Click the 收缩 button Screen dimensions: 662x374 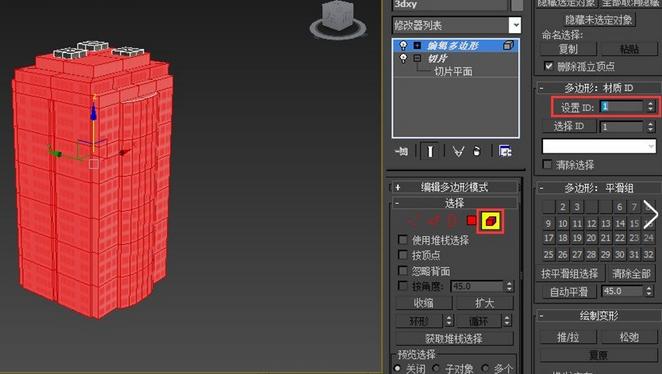[x=423, y=303]
